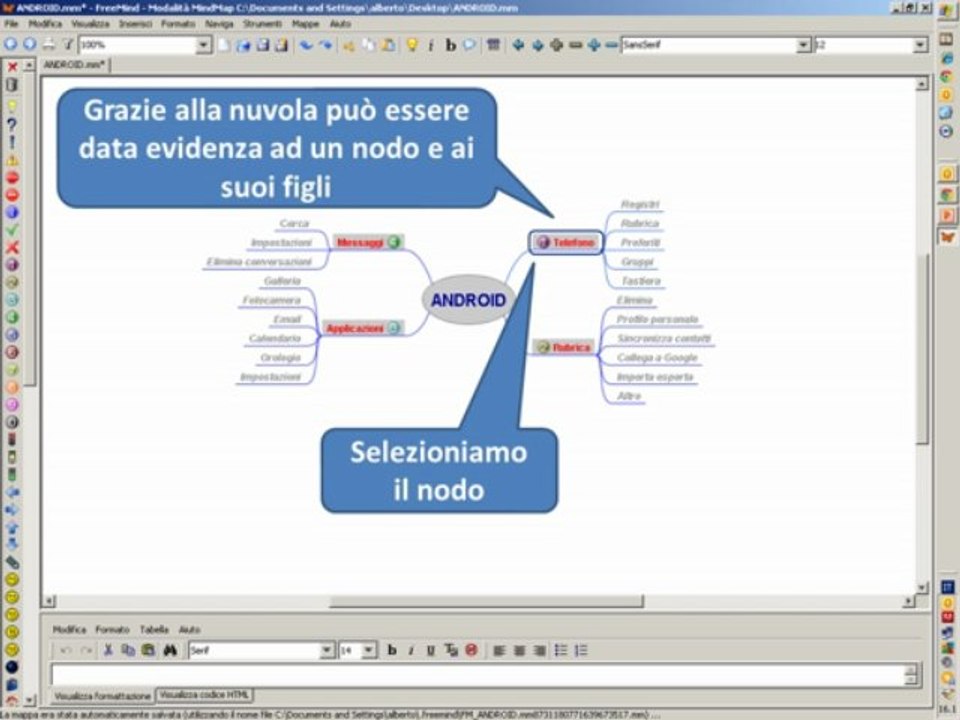The width and height of the screenshot is (960, 720).
Task: Click trash icon to remove all node icons
Action: click(x=12, y=84)
